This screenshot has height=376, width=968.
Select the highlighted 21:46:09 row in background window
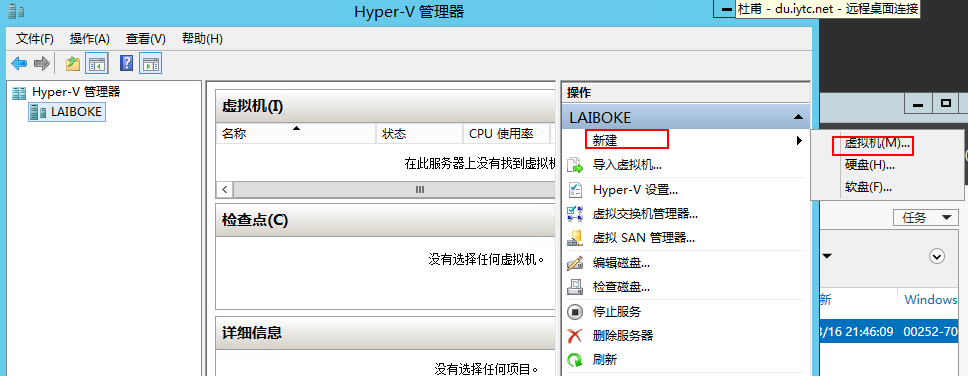pyautogui.click(x=890, y=332)
